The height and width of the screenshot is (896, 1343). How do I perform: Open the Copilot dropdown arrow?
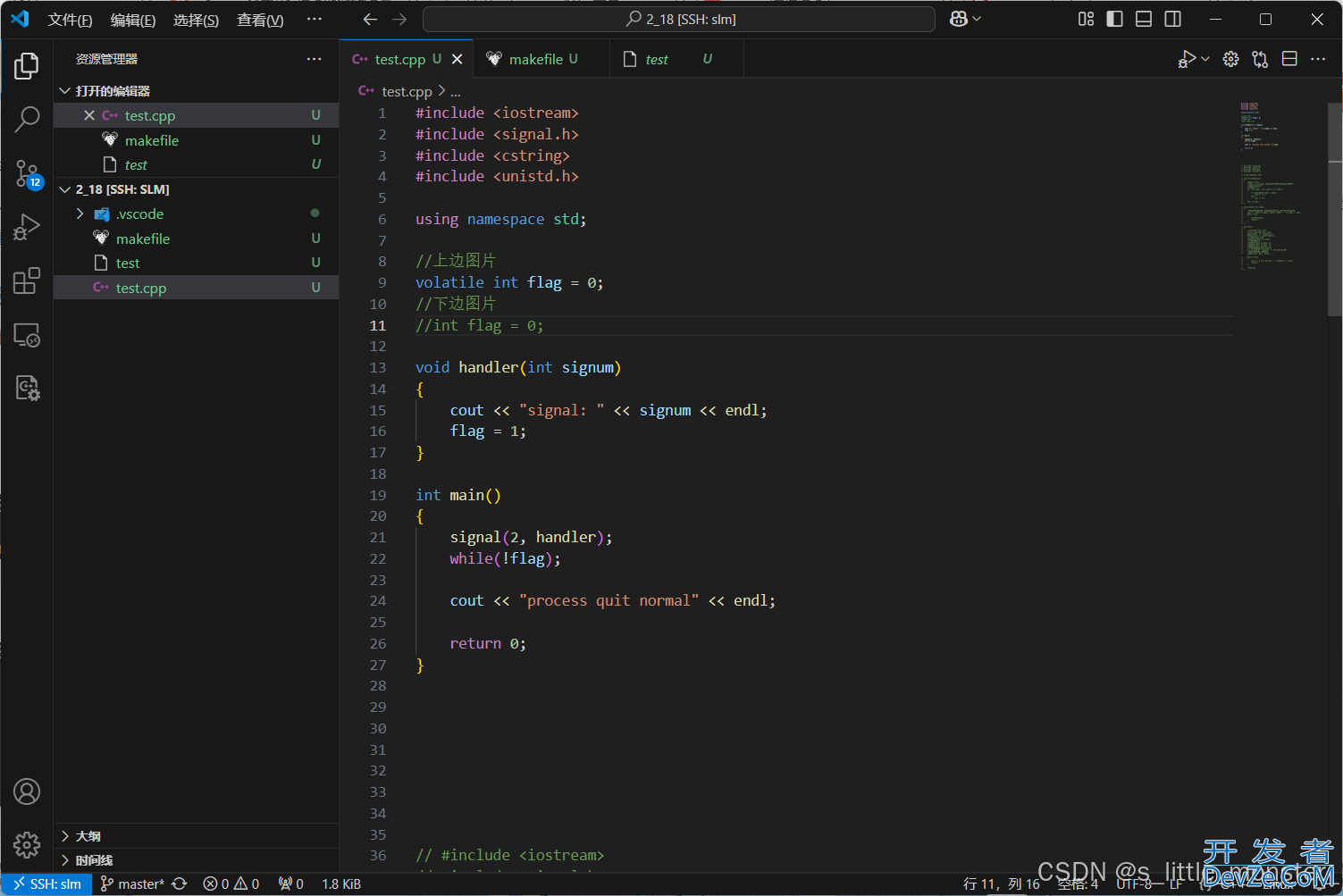click(x=977, y=19)
